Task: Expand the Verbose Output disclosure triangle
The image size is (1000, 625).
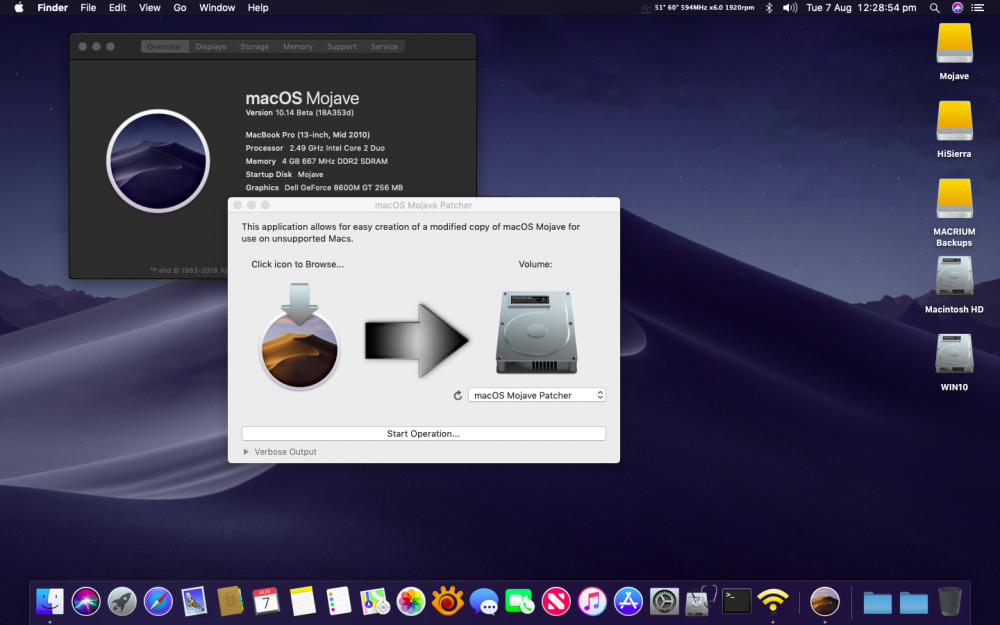Action: pos(246,452)
